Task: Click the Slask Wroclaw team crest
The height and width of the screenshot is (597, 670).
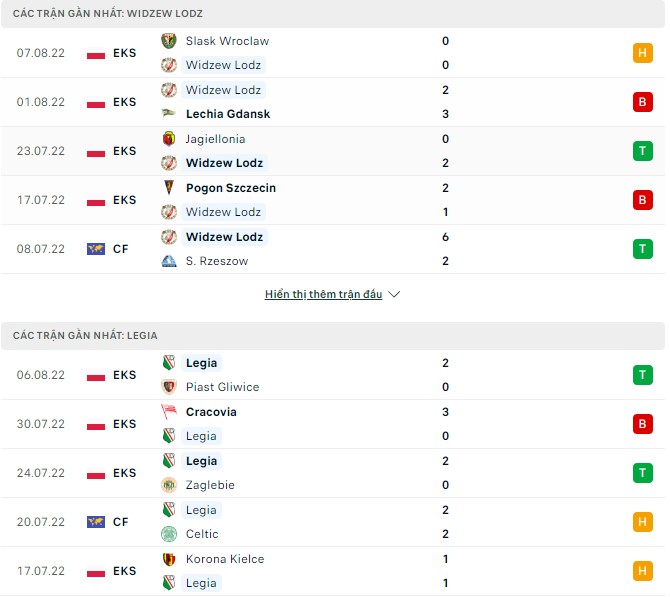Action: (x=168, y=41)
